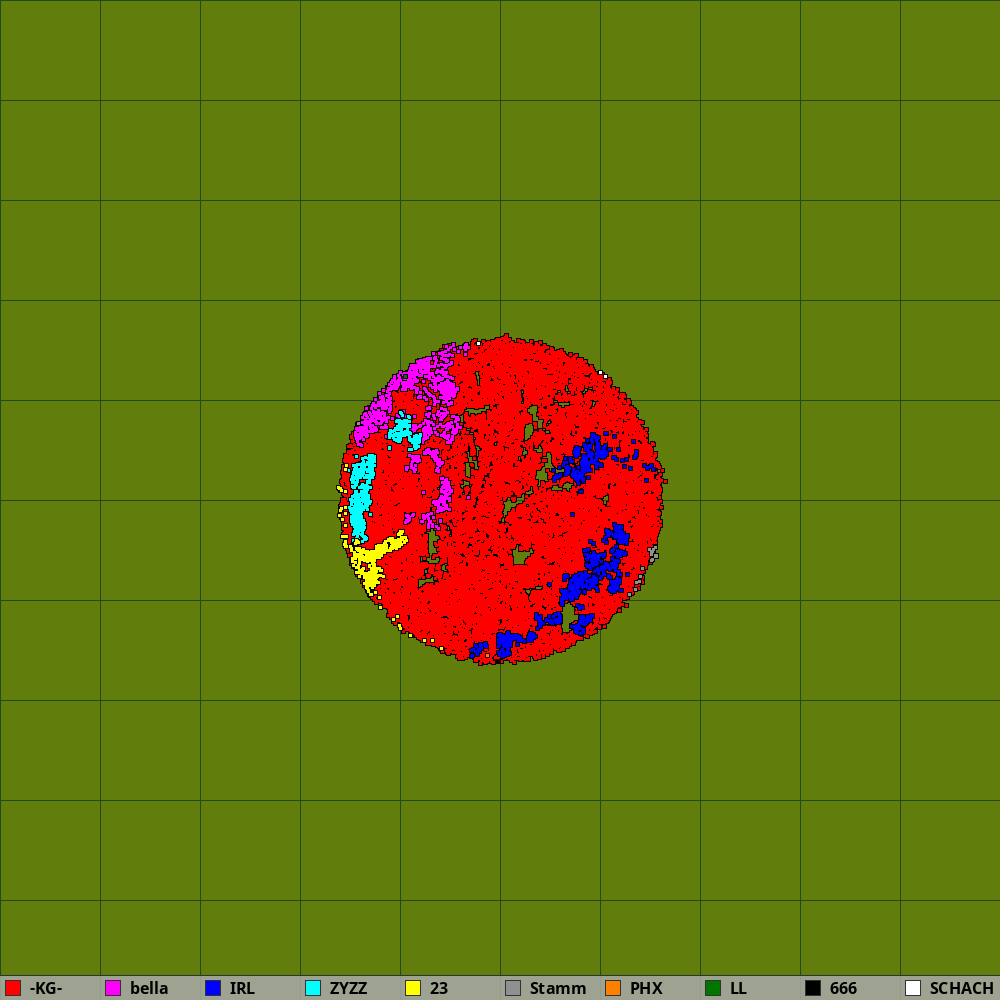
Task: Click the green LL legend swatch
Action: click(713, 988)
